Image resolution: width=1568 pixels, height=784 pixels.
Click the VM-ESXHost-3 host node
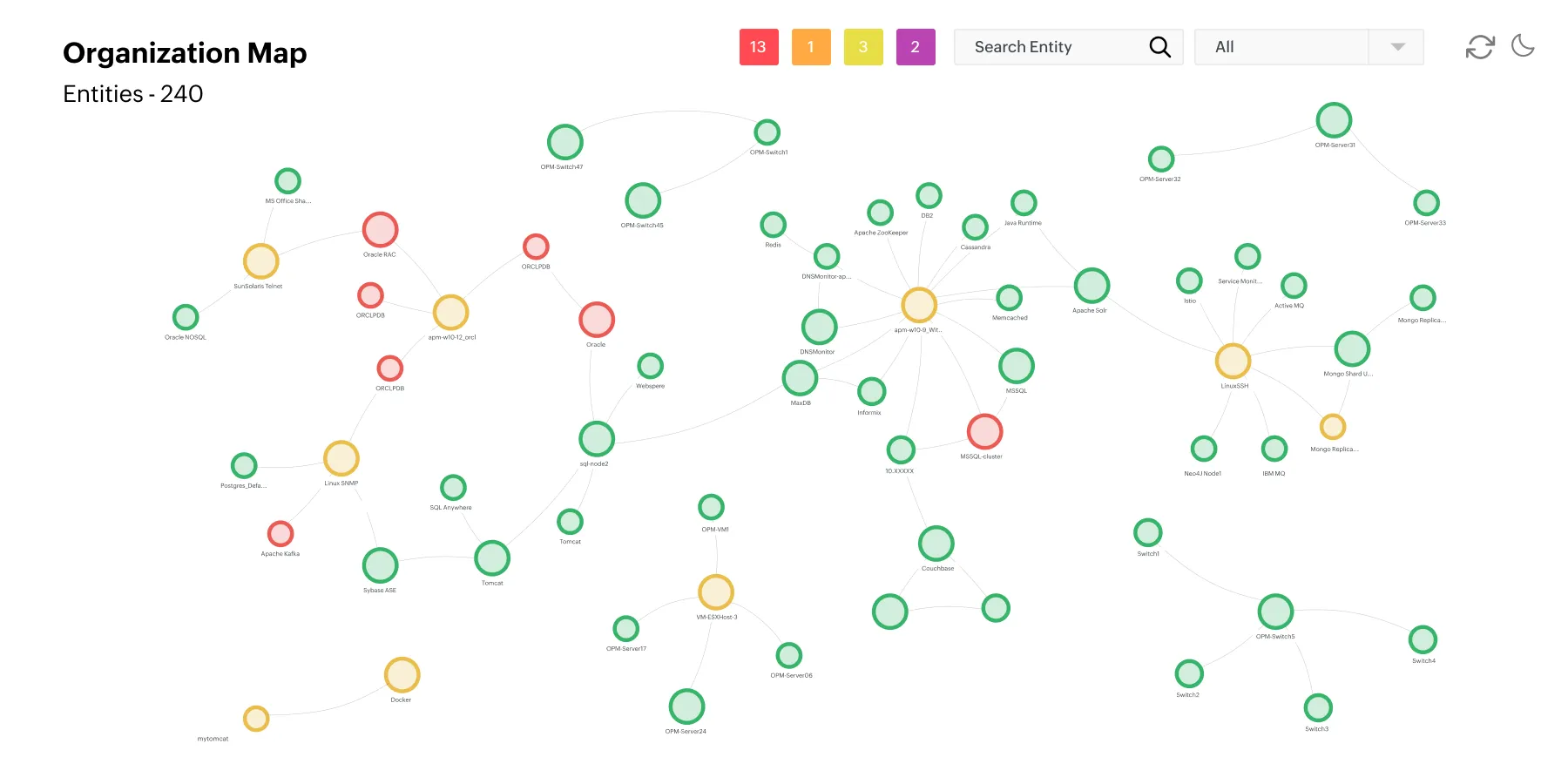[715, 591]
